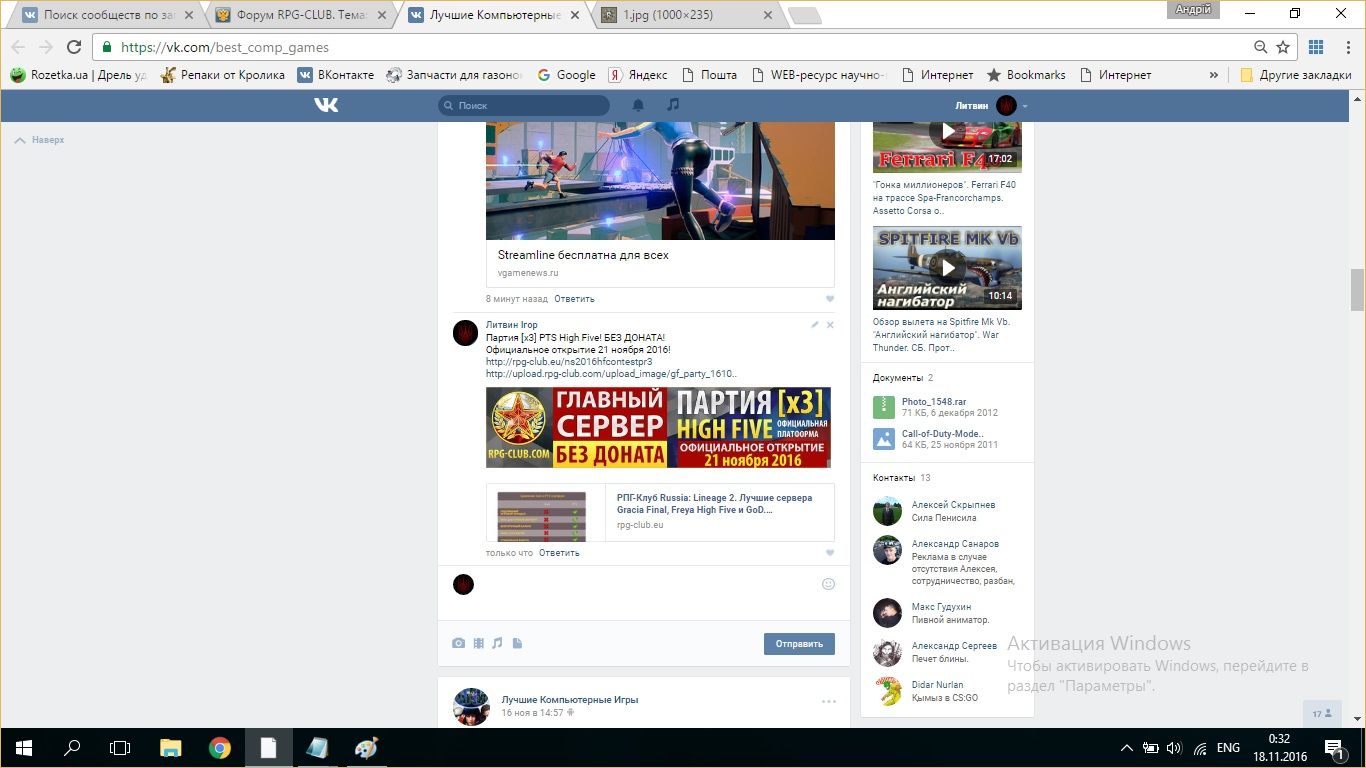Close the Лучшие Компьютерные tab
Screen dimensions: 1366x768
click(x=575, y=15)
